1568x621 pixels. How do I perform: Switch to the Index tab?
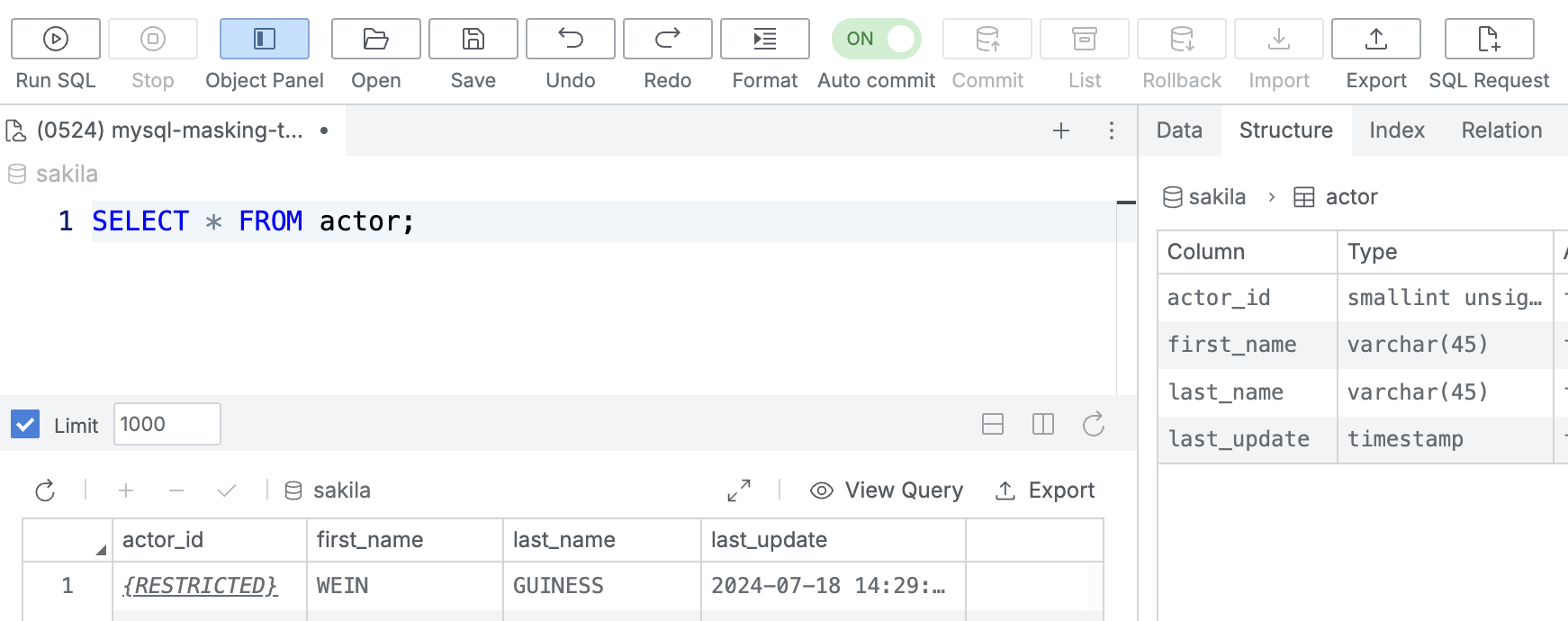point(1396,130)
